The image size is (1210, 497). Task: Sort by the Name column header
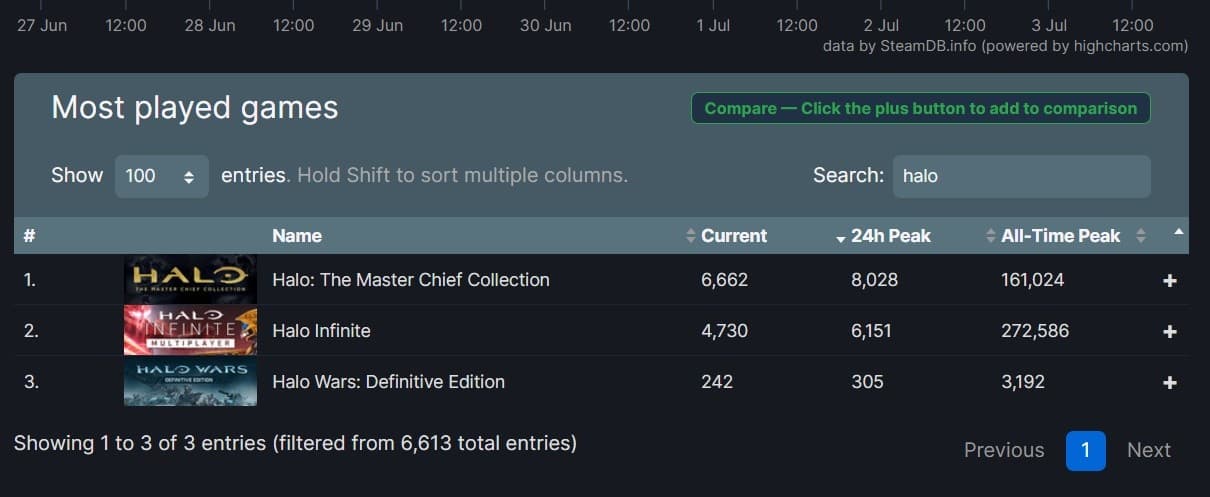tap(297, 236)
